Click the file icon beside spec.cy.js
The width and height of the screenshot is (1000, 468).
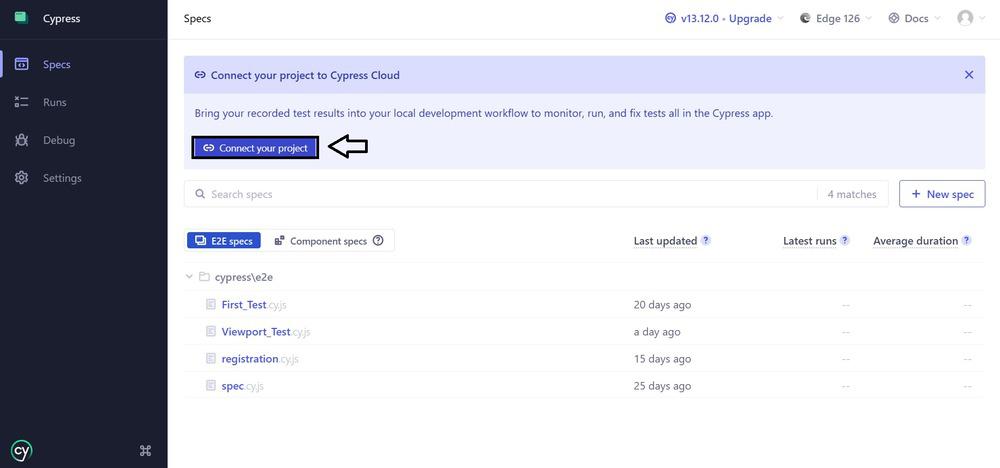click(211, 386)
